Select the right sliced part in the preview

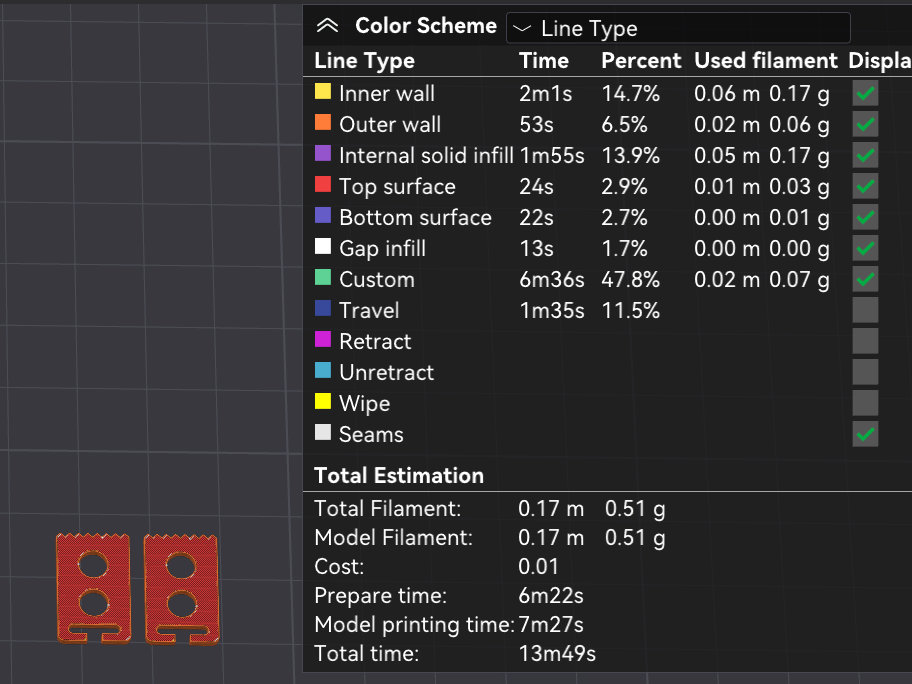181,589
